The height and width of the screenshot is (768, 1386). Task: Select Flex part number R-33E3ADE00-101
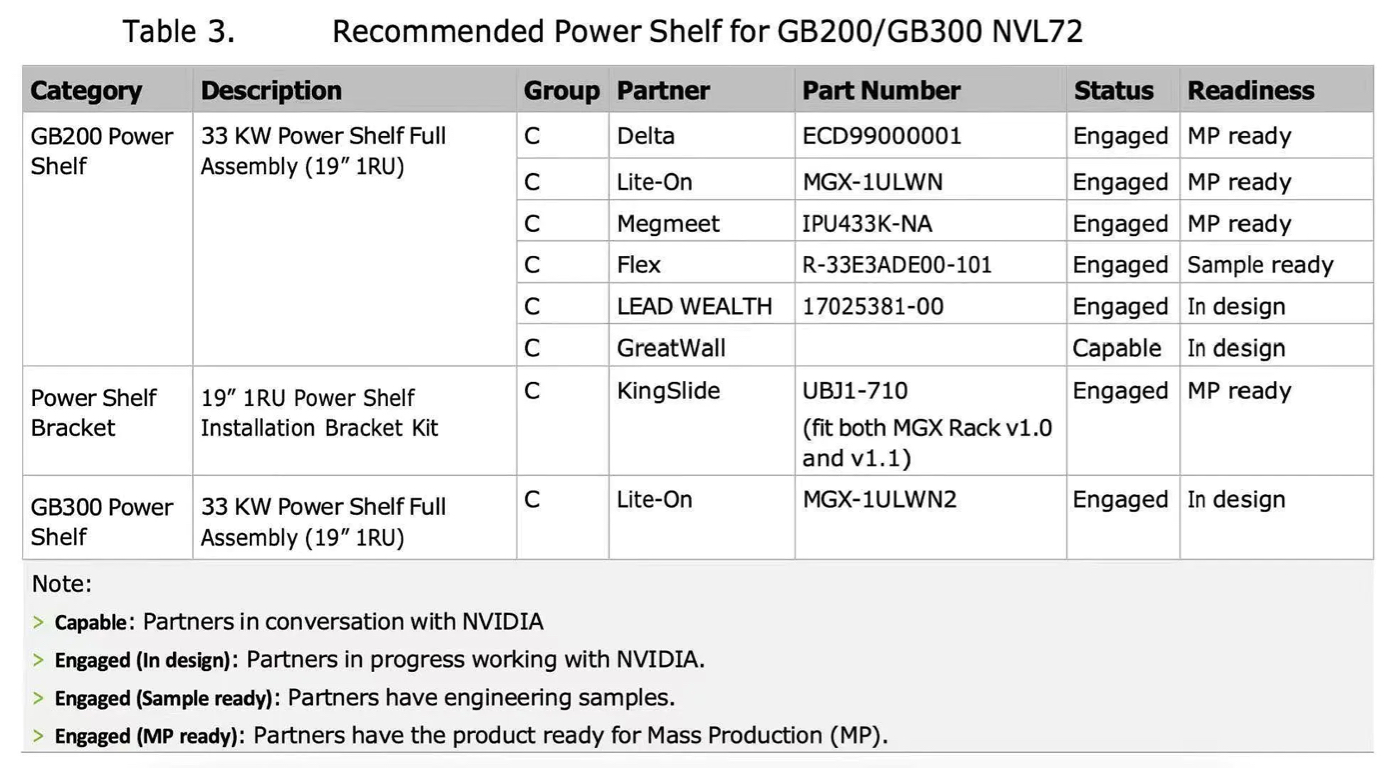point(897,265)
